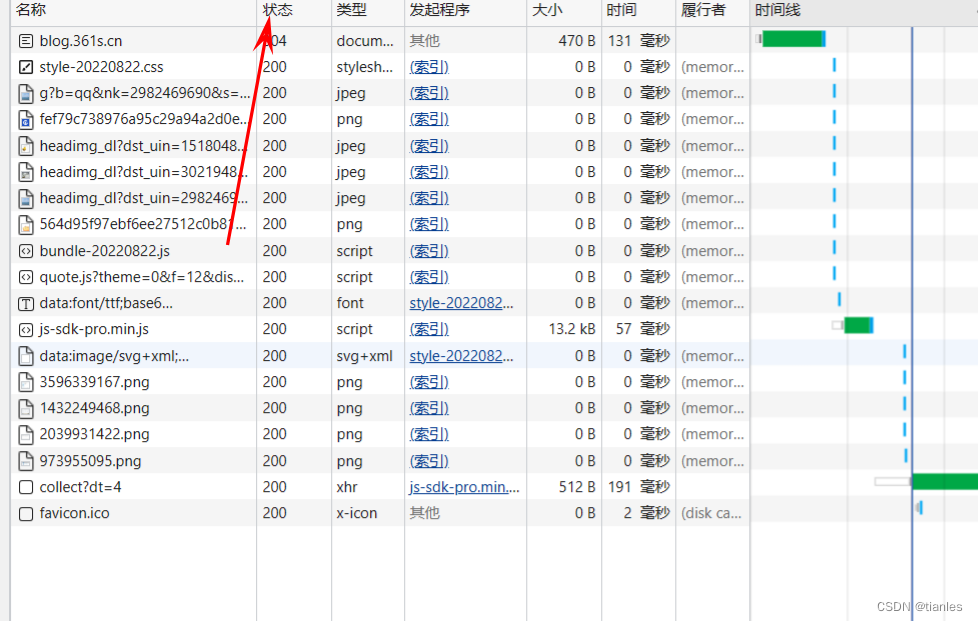Click image icon of g?b=qq&nk=2982469690 row
Image resolution: width=978 pixels, height=621 pixels.
pos(26,94)
